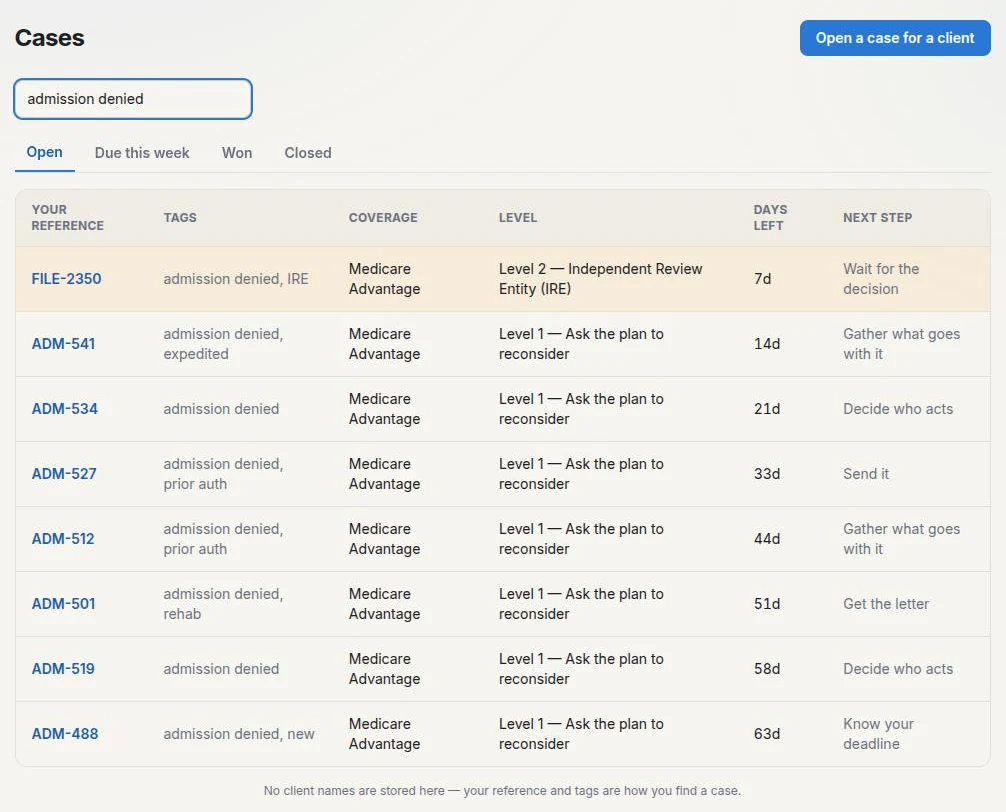Open the Won tab
Image resolution: width=1006 pixels, height=812 pixels.
point(237,153)
